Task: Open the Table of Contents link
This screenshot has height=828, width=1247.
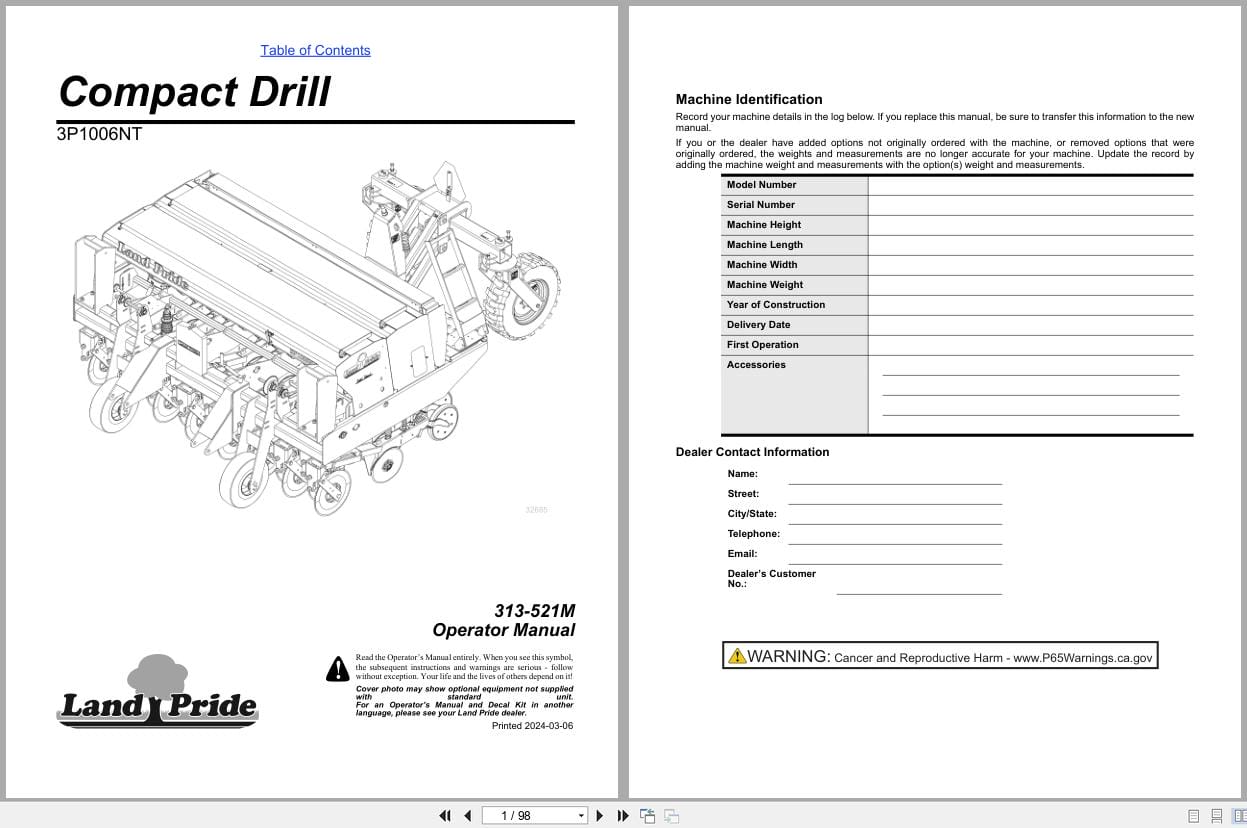Action: [x=315, y=50]
